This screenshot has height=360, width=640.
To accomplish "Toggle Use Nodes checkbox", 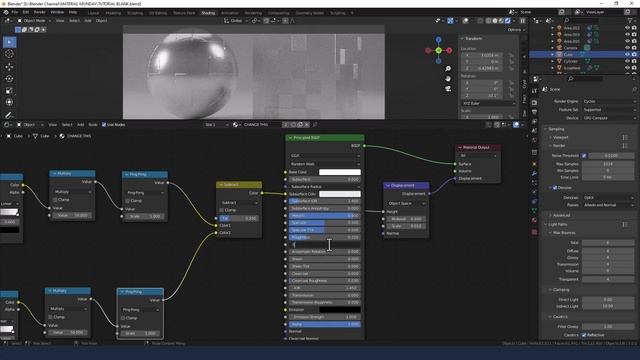I will (x=104, y=125).
